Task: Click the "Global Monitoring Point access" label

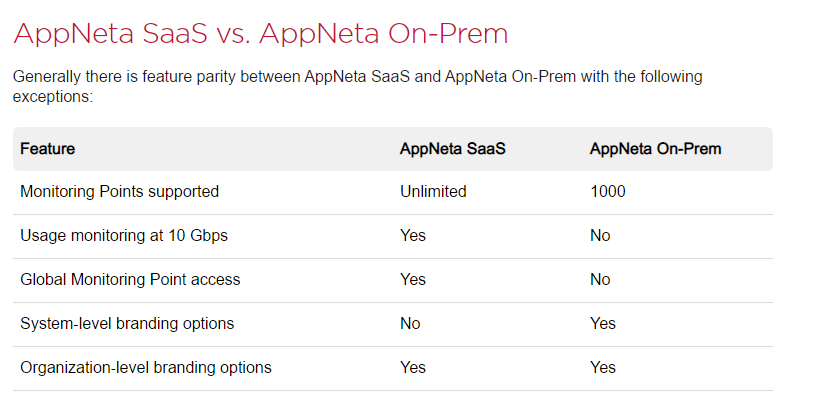Action: point(130,279)
